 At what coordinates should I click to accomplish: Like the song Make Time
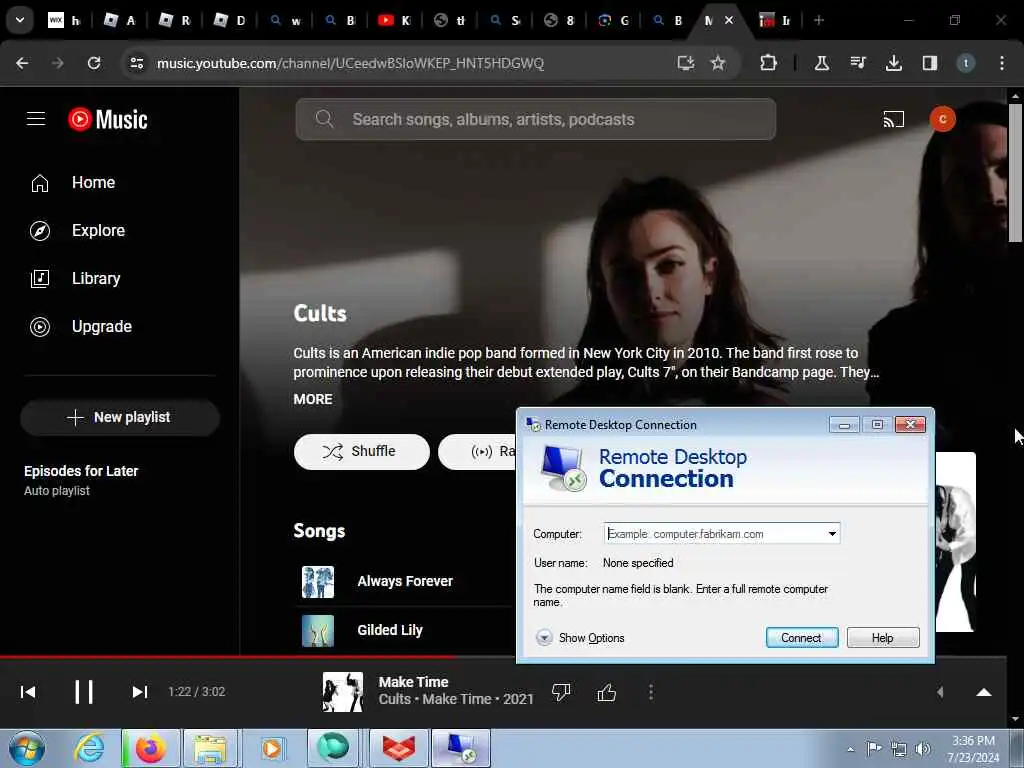coord(607,692)
